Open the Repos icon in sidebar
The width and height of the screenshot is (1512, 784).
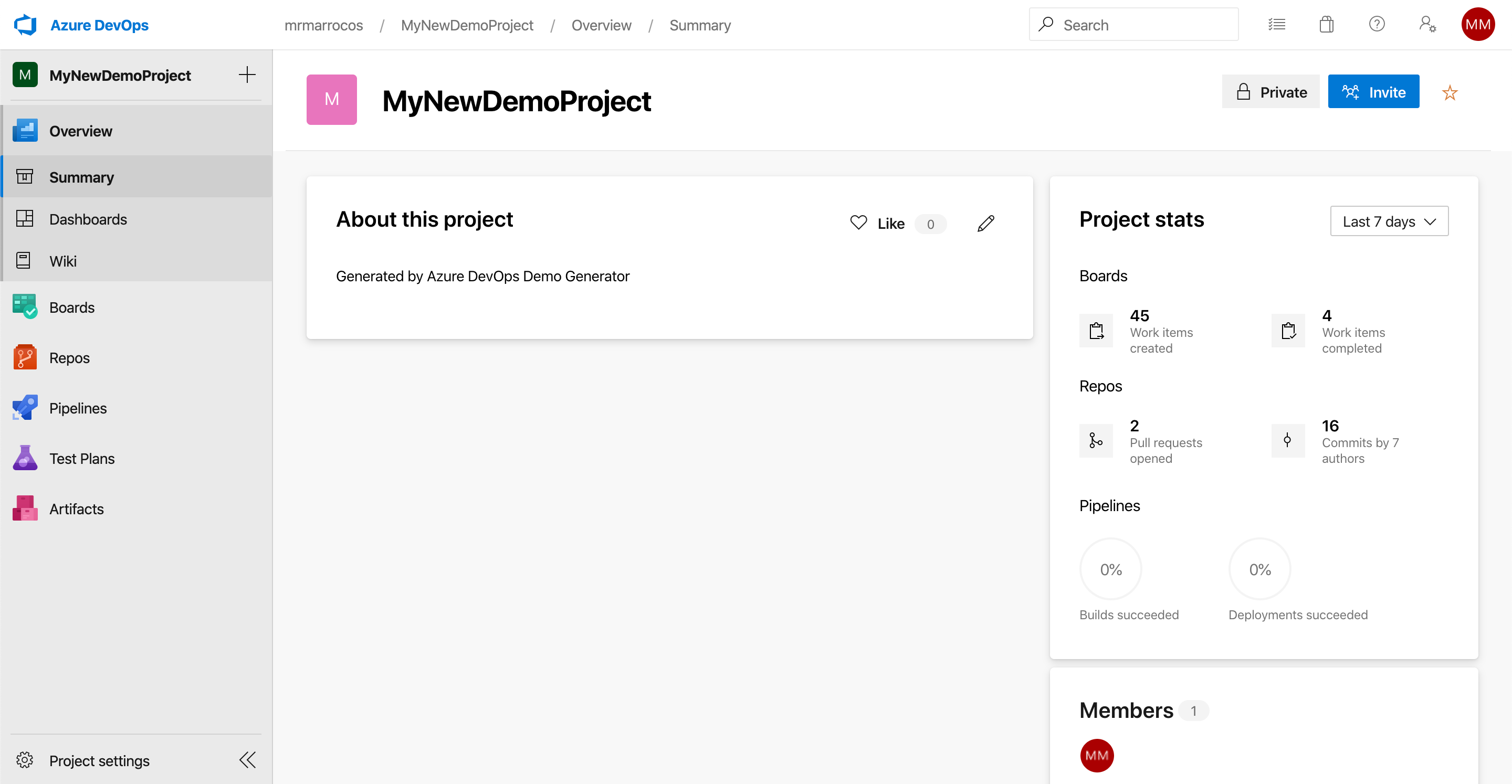[x=25, y=357]
